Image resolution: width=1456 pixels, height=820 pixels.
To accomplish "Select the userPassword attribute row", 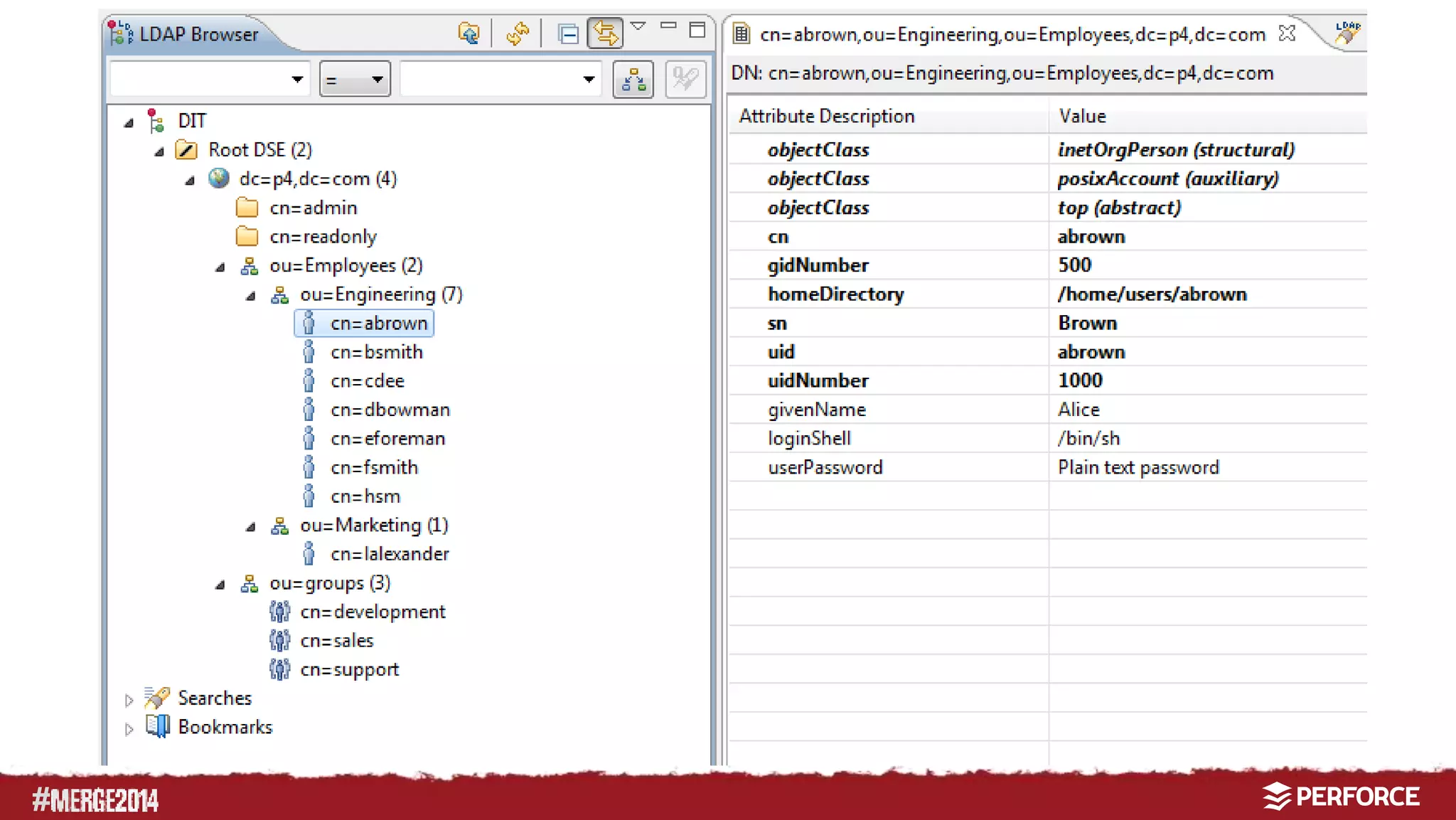I will click(x=825, y=467).
